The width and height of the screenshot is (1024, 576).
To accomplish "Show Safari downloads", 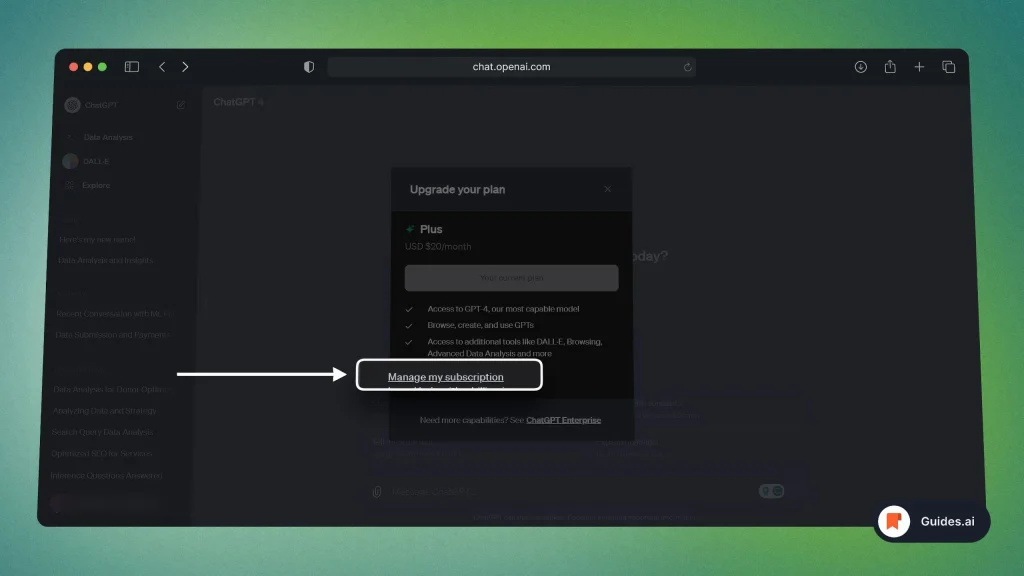I will [x=861, y=67].
